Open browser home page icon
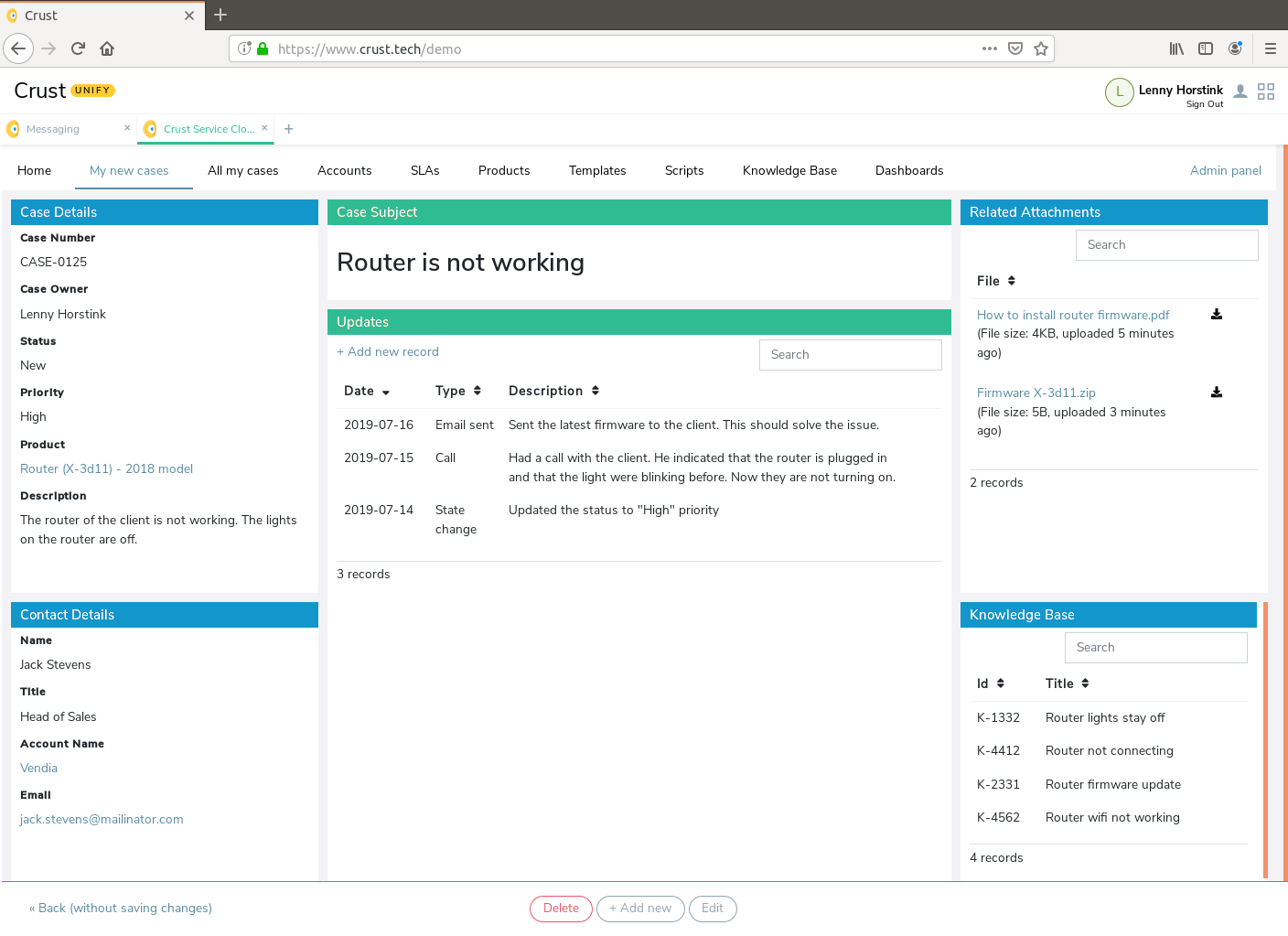Image resolution: width=1288 pixels, height=936 pixels. [x=107, y=48]
